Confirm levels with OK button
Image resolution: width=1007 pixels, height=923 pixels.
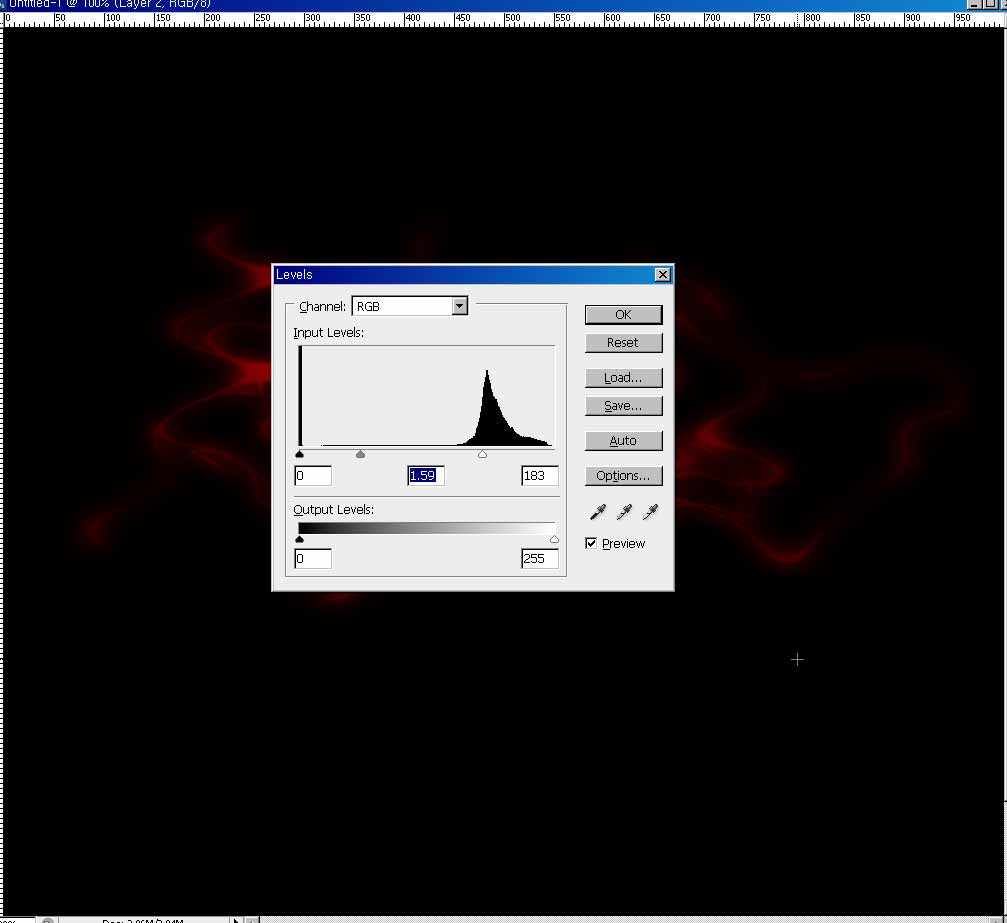pyautogui.click(x=623, y=315)
